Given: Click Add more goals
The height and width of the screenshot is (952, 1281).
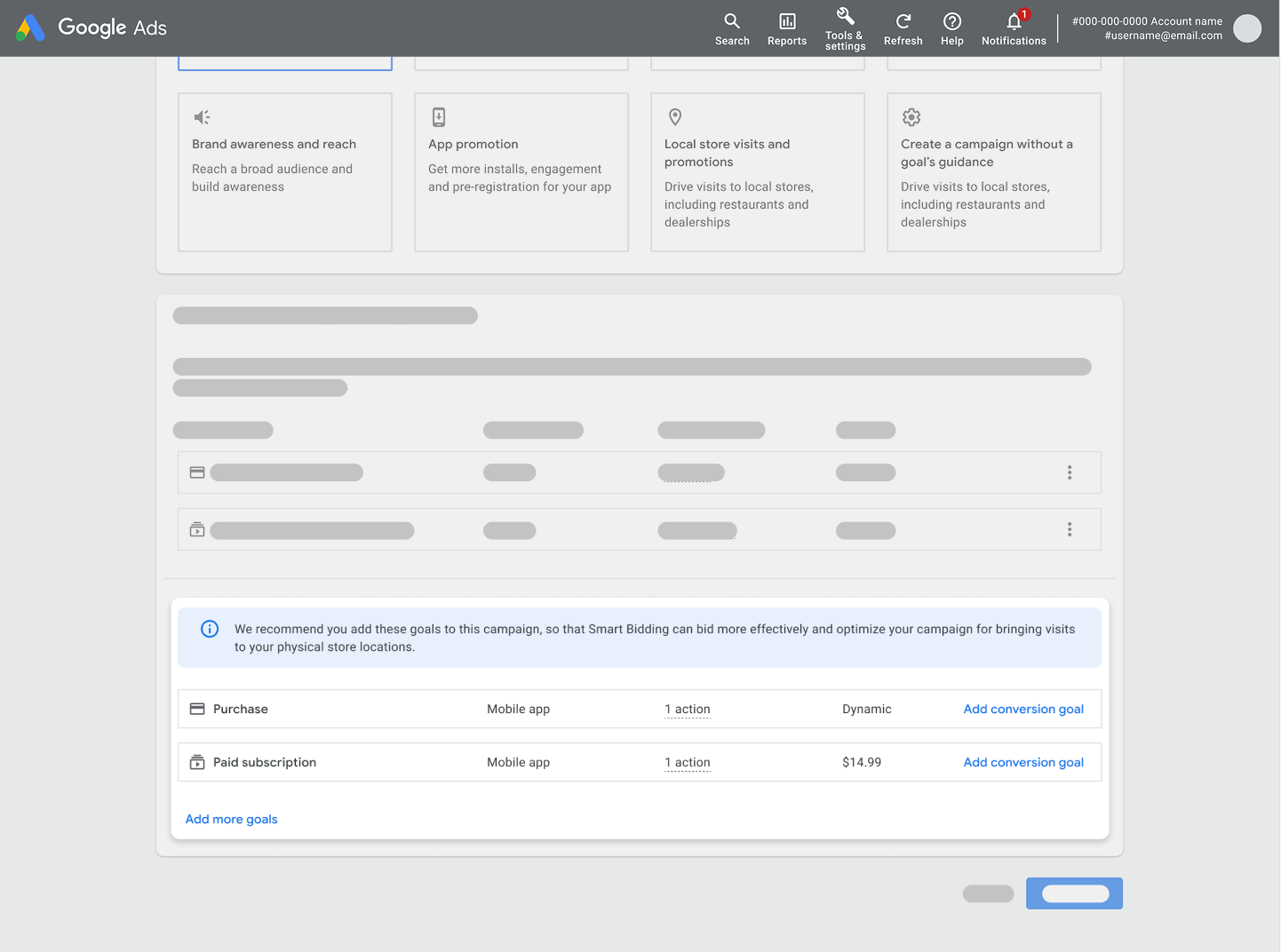Looking at the screenshot, I should (x=231, y=819).
